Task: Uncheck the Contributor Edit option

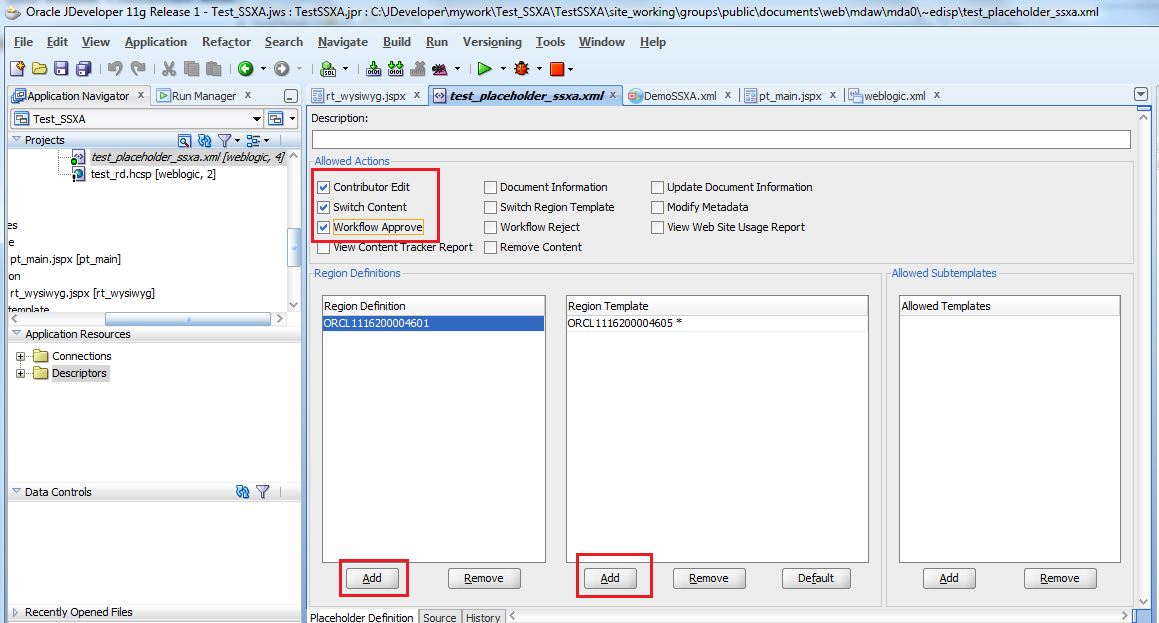Action: tap(323, 186)
